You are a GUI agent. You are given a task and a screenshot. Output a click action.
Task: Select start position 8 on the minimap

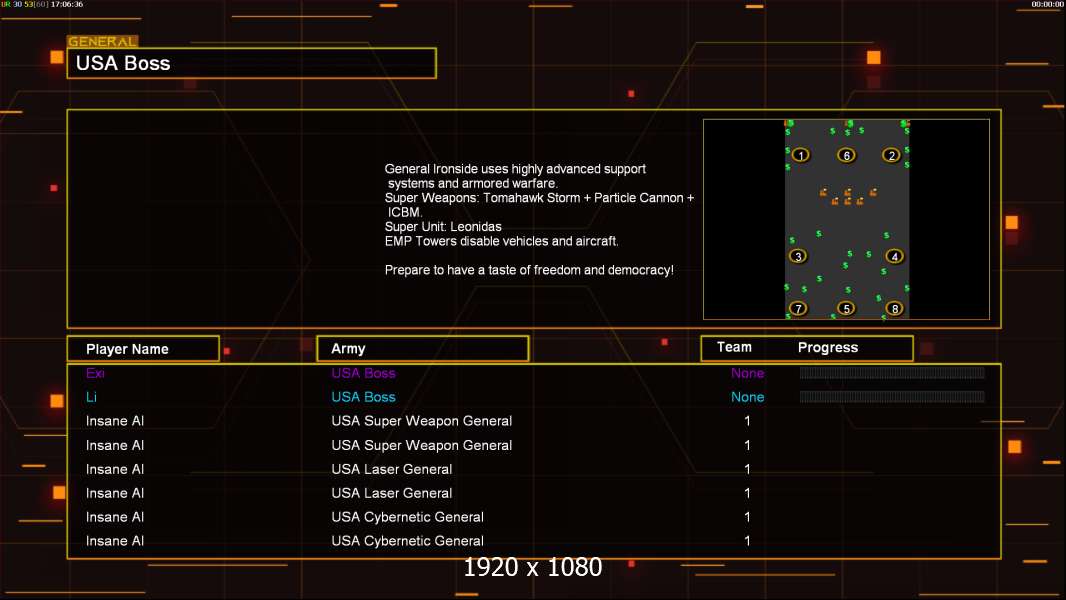click(895, 308)
